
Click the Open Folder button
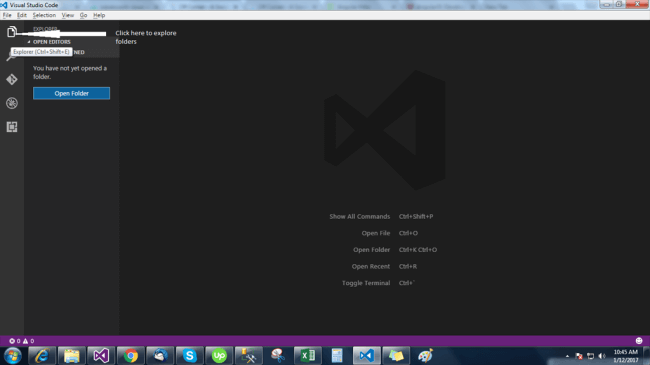coord(71,93)
